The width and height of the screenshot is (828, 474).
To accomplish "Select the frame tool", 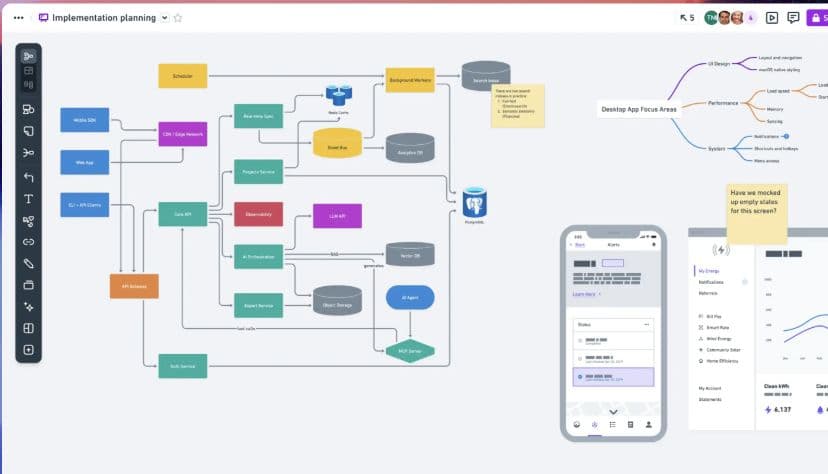I will (29, 285).
